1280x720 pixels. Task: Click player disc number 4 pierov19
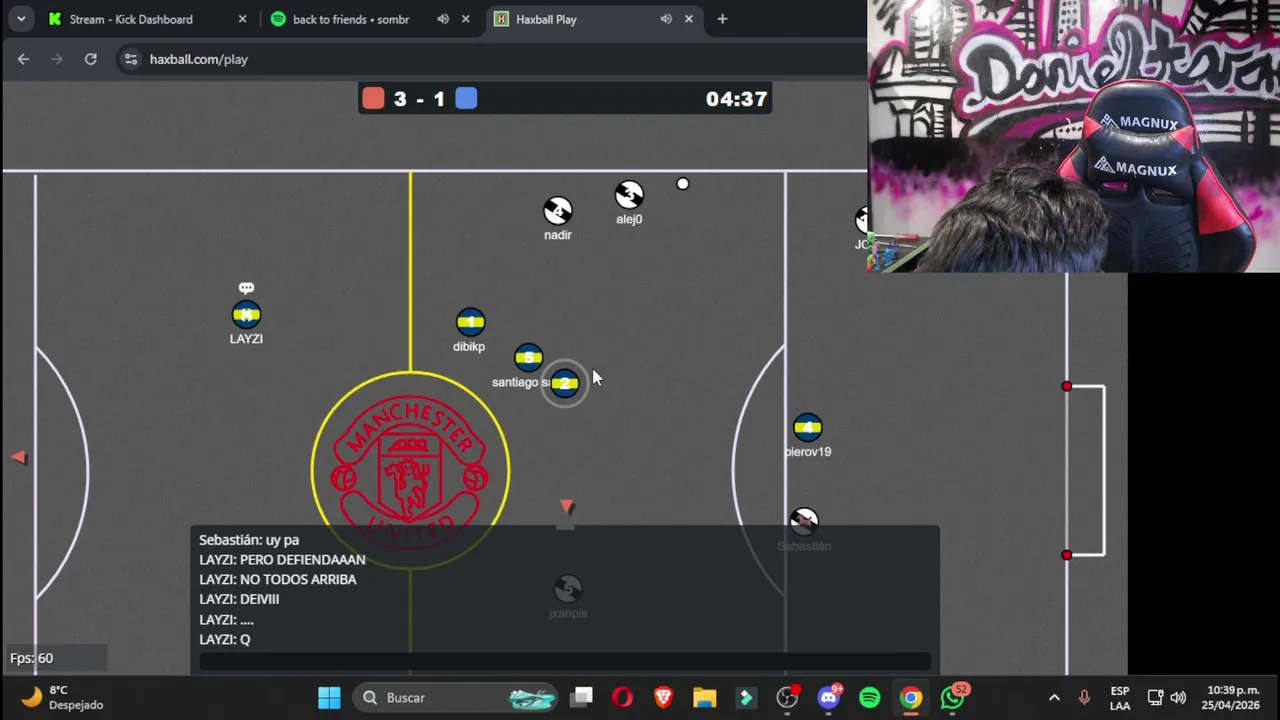coord(807,428)
